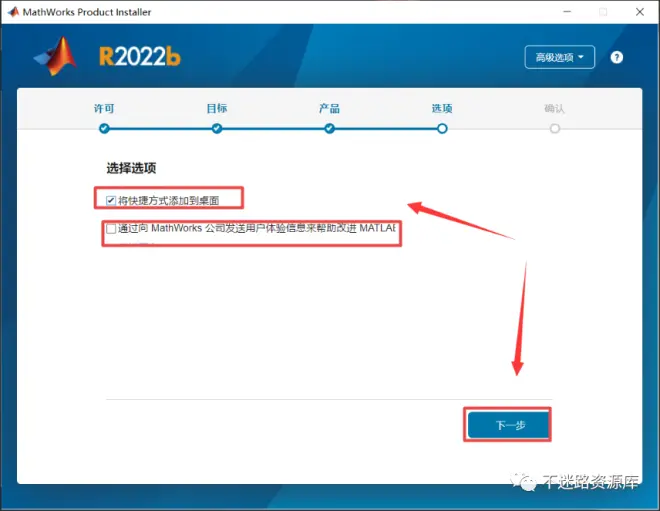This screenshot has width=660, height=511.
Task: Go to the 许可 step
Action: [x=104, y=109]
